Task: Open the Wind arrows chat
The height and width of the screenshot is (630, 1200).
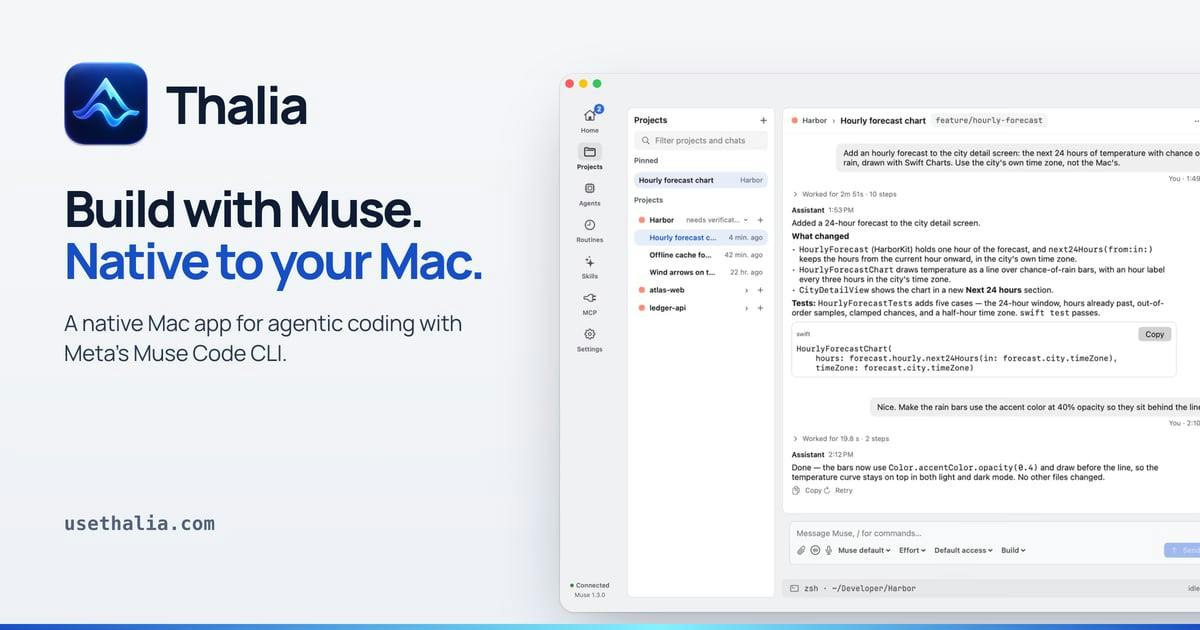Action: coord(701,272)
